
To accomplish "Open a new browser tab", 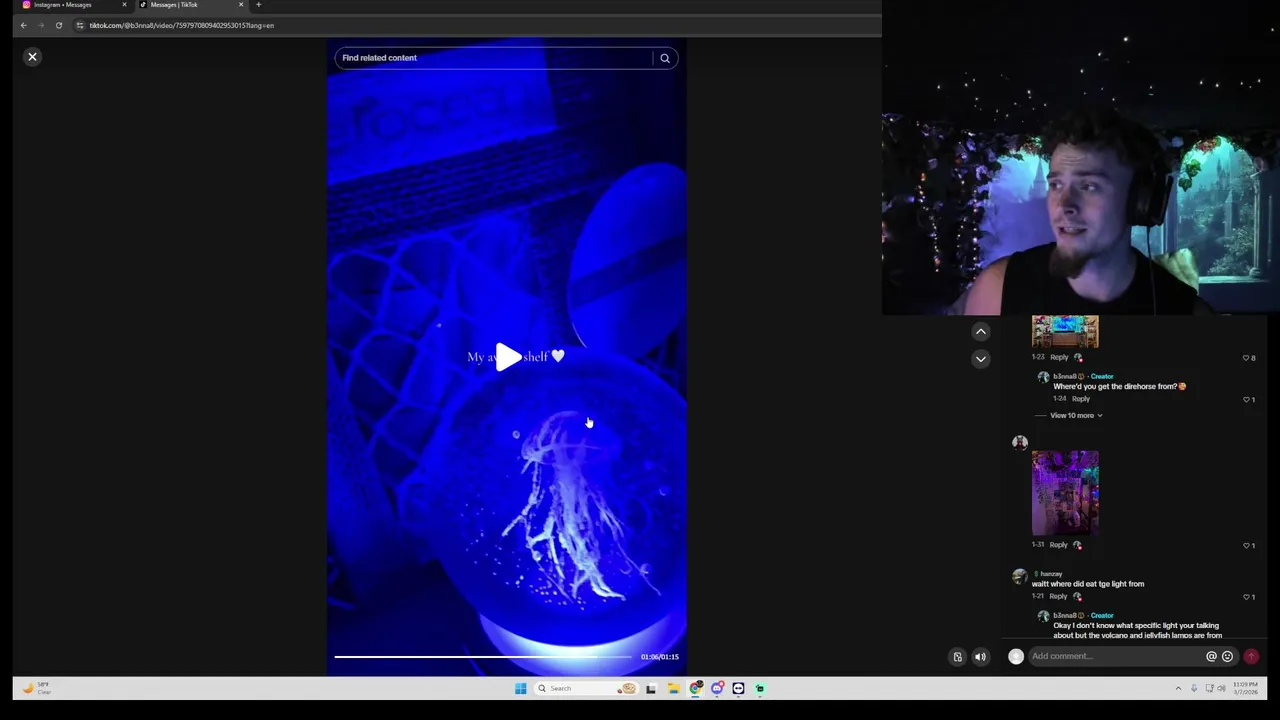I will point(258,5).
